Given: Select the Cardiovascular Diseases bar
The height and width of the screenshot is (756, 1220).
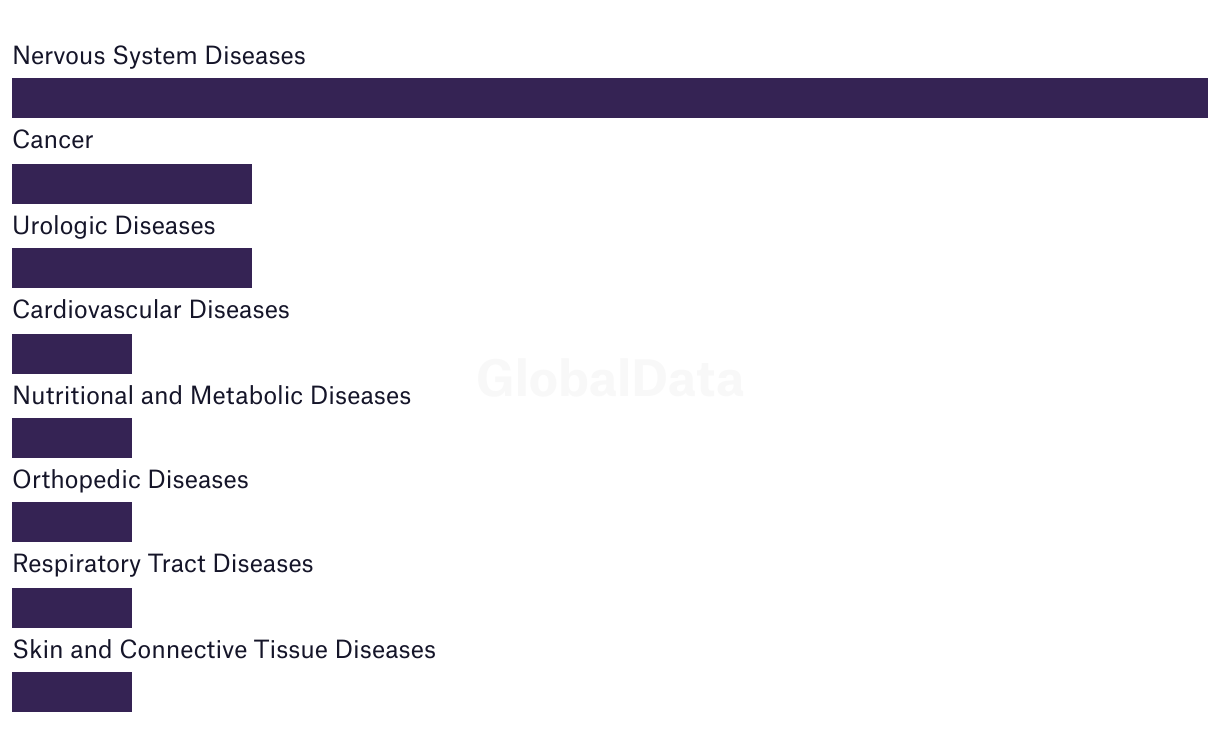Looking at the screenshot, I should click(72, 354).
